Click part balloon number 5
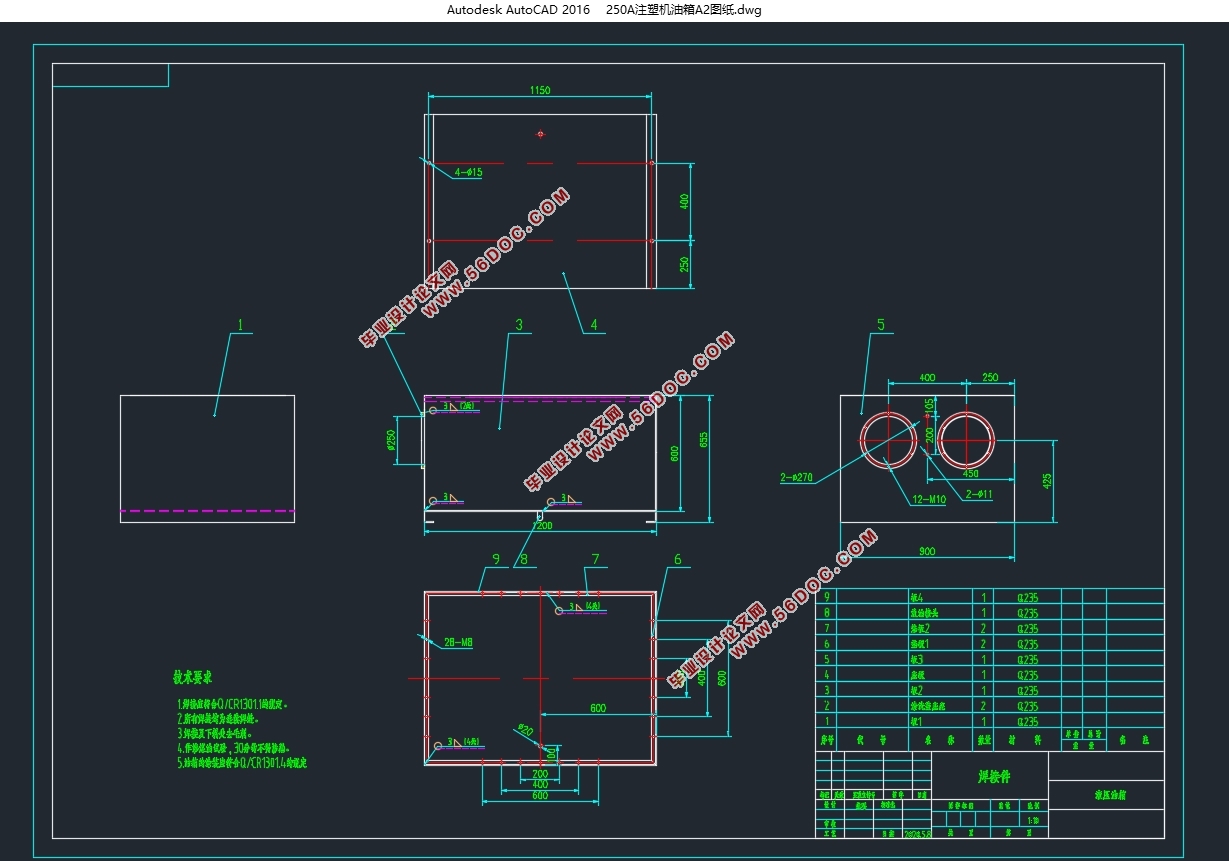 coord(881,324)
